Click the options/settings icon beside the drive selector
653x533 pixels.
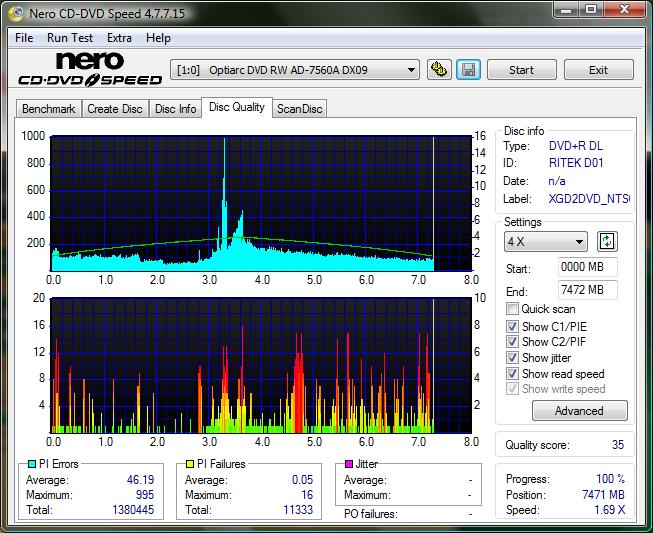click(439, 70)
